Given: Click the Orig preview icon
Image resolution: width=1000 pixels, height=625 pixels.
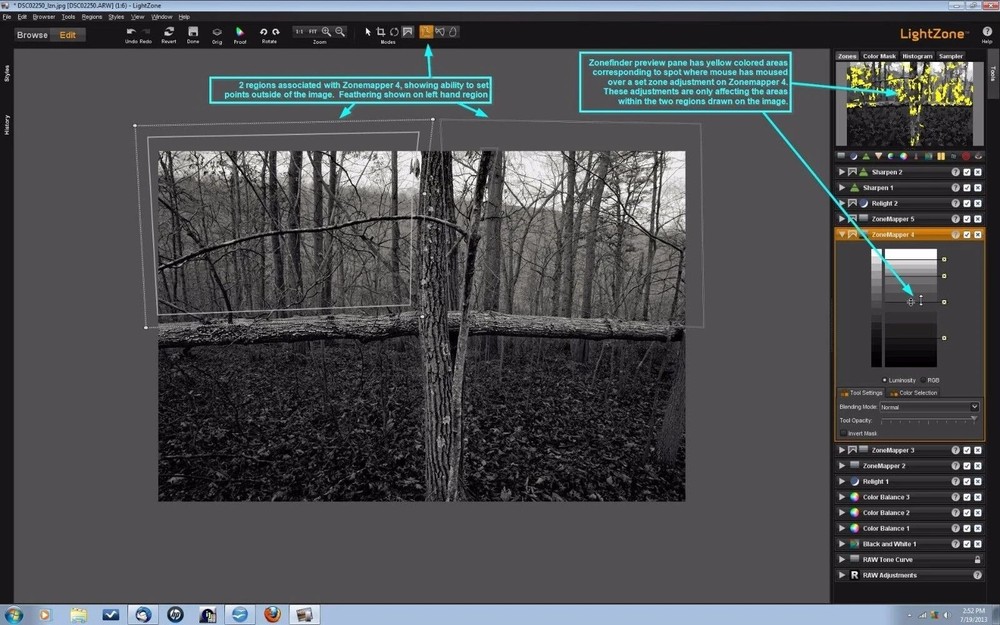Looking at the screenshot, I should tap(217, 31).
